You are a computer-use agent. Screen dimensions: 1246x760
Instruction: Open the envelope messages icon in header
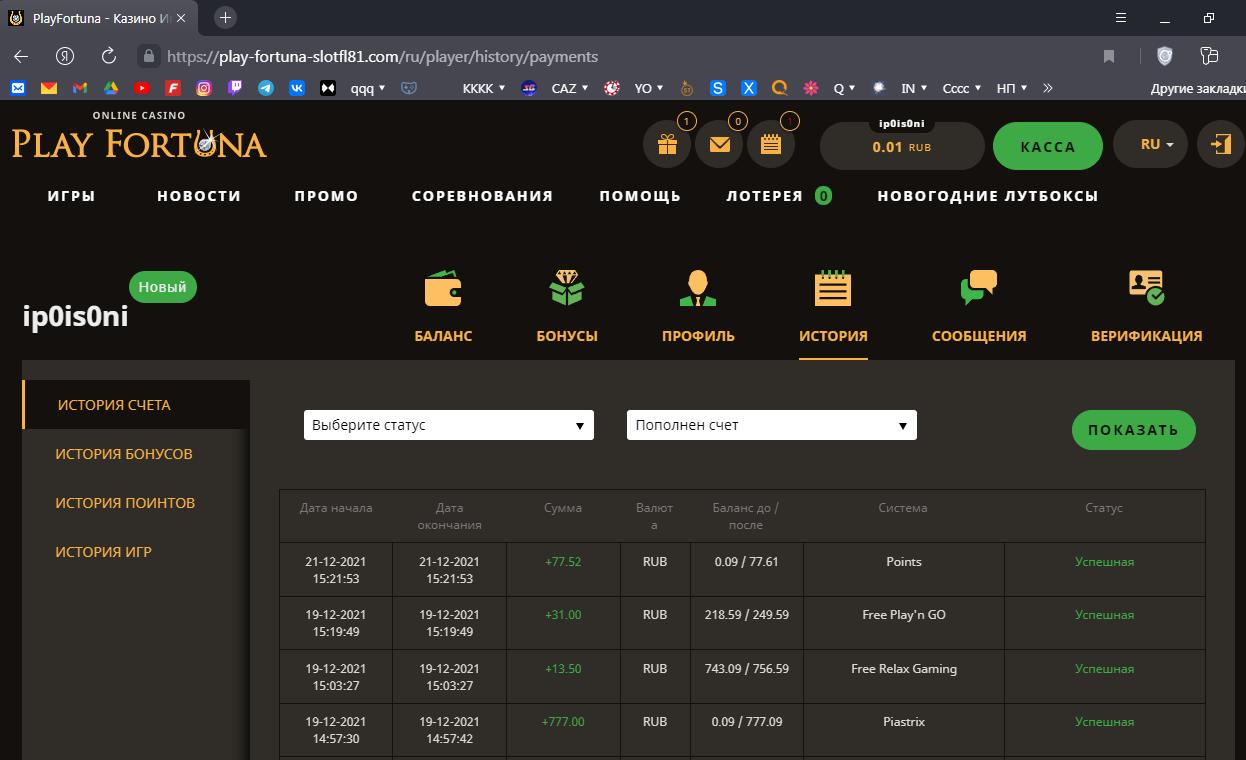pos(719,145)
